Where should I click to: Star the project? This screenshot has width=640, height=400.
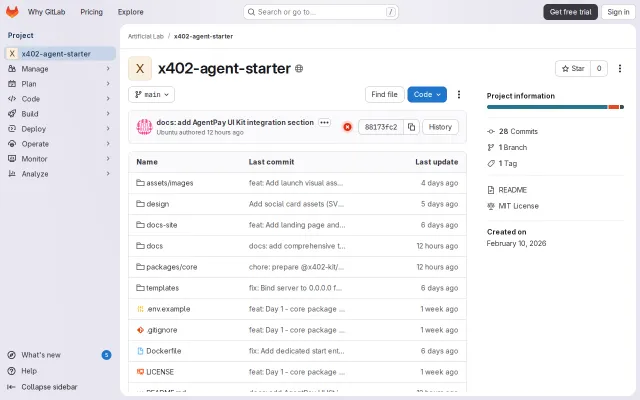(573, 69)
